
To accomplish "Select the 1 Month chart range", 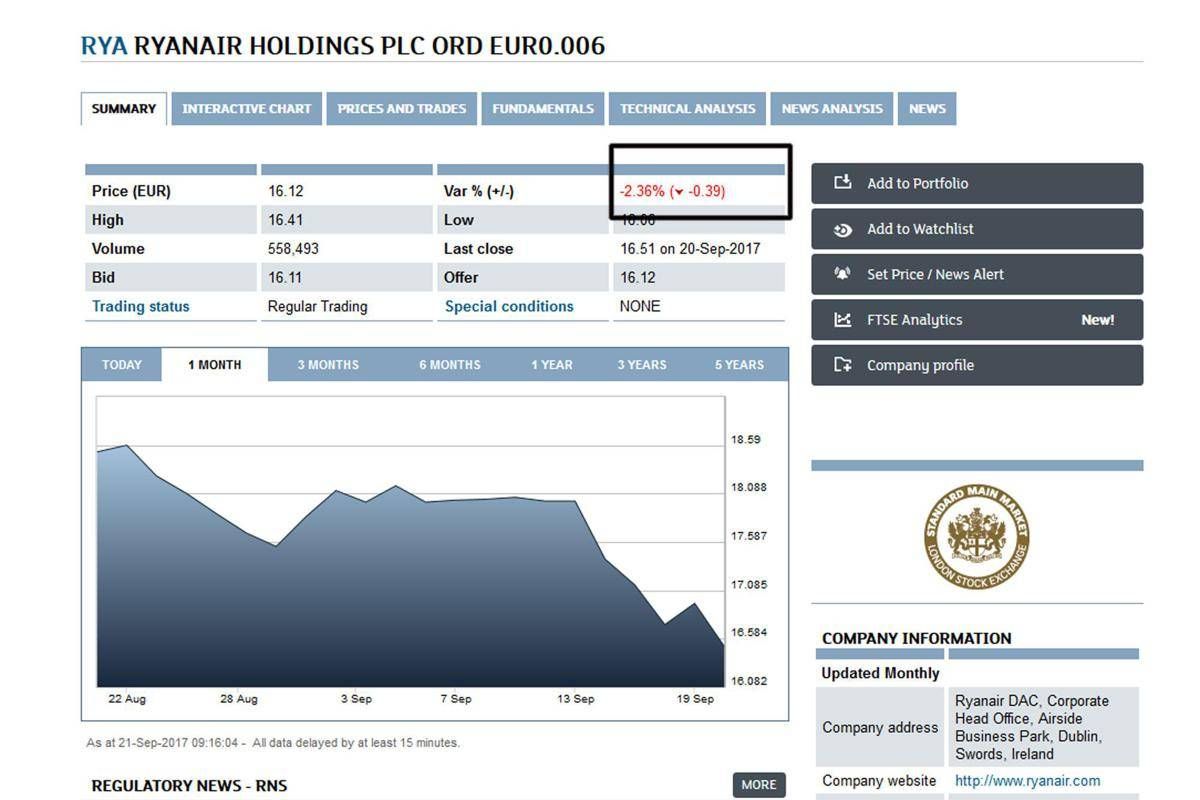I will coord(215,365).
